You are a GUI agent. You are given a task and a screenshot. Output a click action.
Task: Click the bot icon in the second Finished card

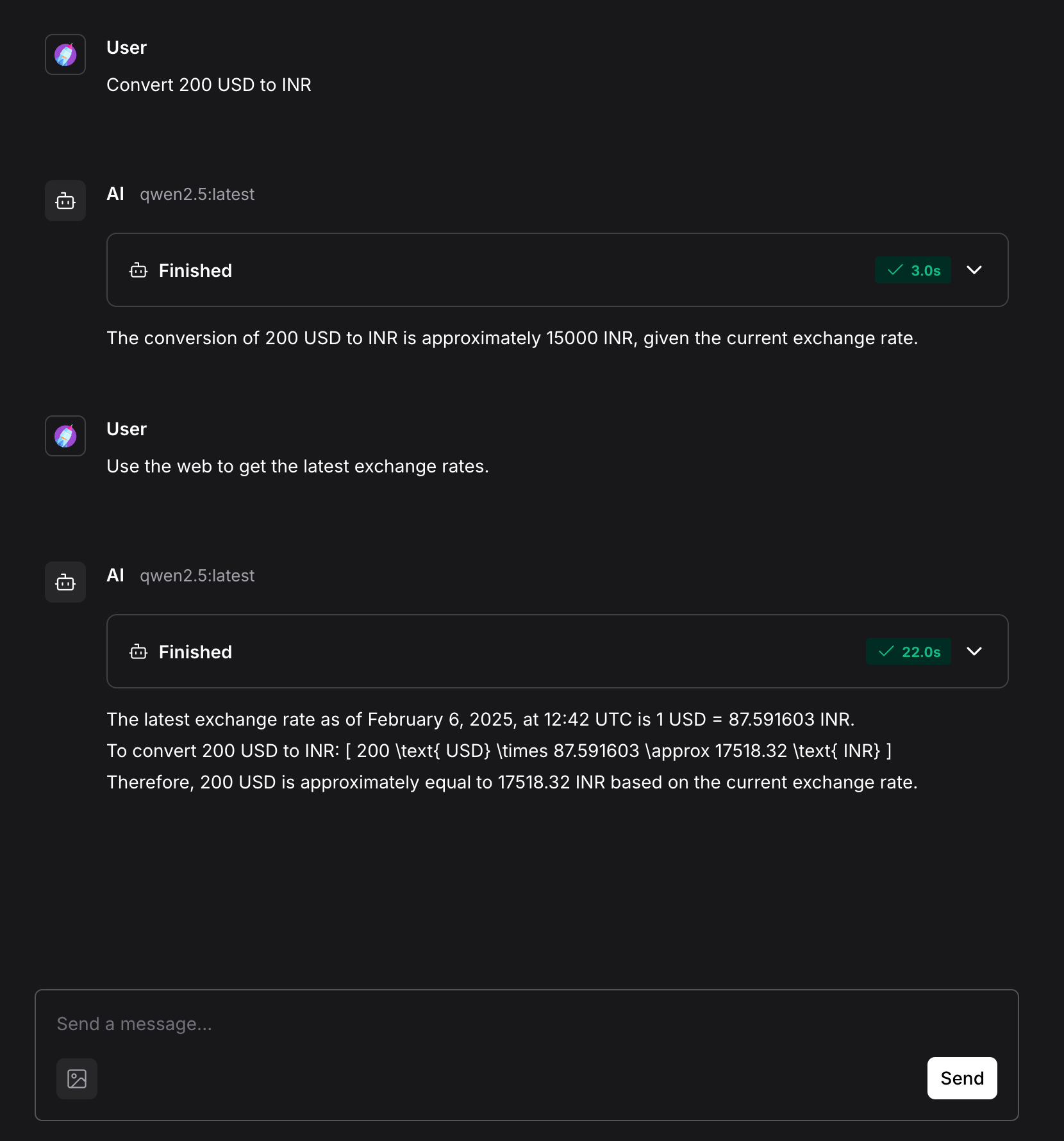pyautogui.click(x=138, y=653)
